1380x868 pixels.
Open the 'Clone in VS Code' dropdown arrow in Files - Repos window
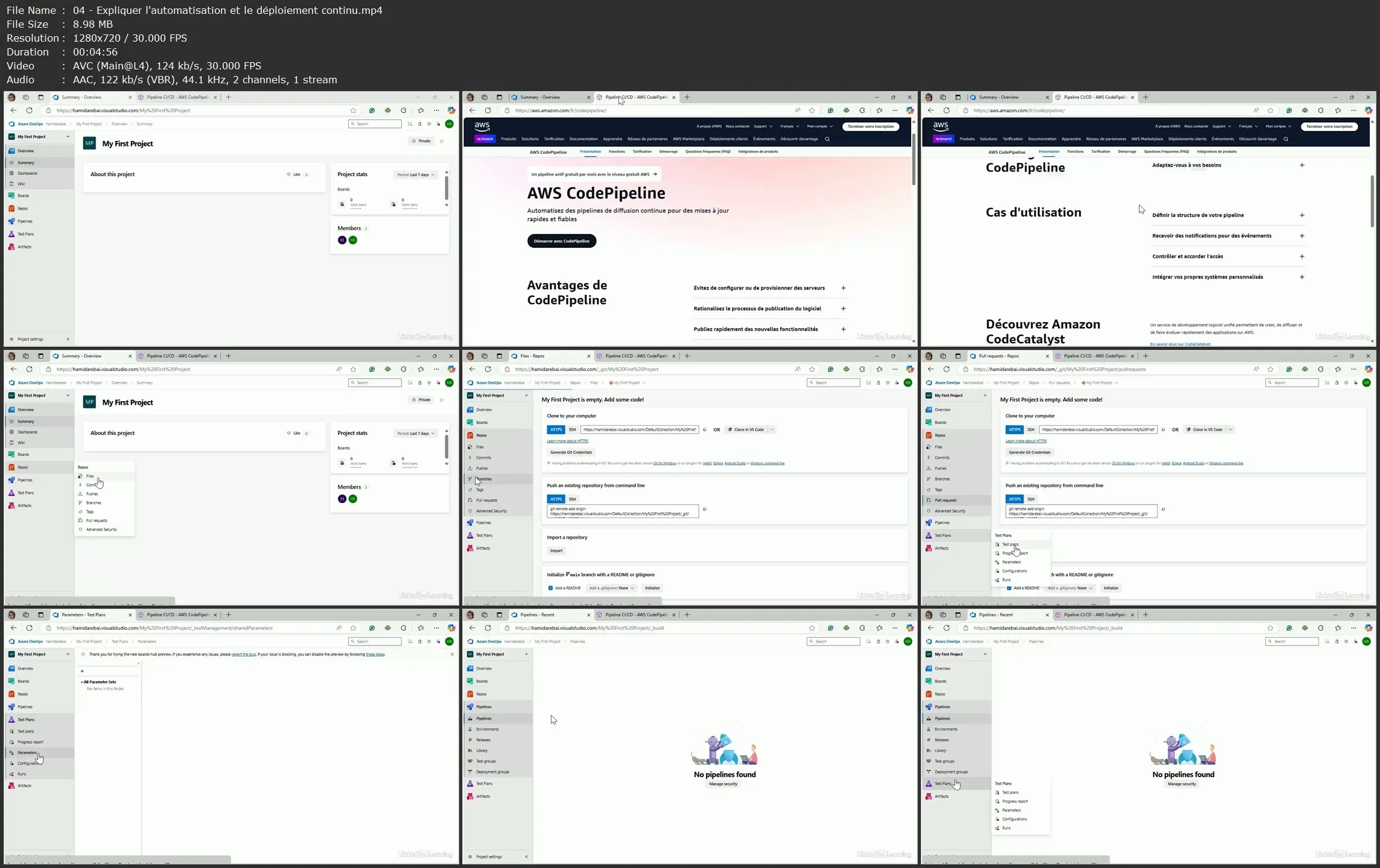[x=772, y=429]
